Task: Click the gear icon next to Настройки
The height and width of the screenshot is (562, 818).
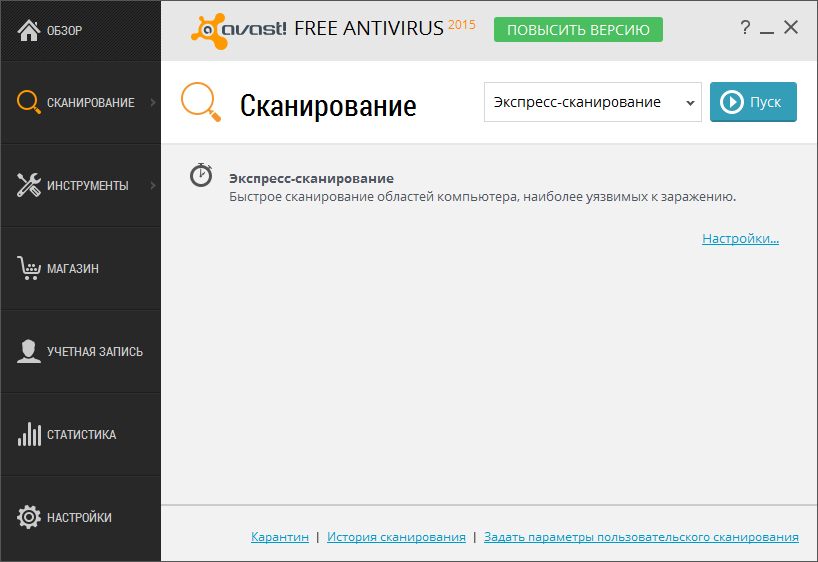Action: [29, 517]
